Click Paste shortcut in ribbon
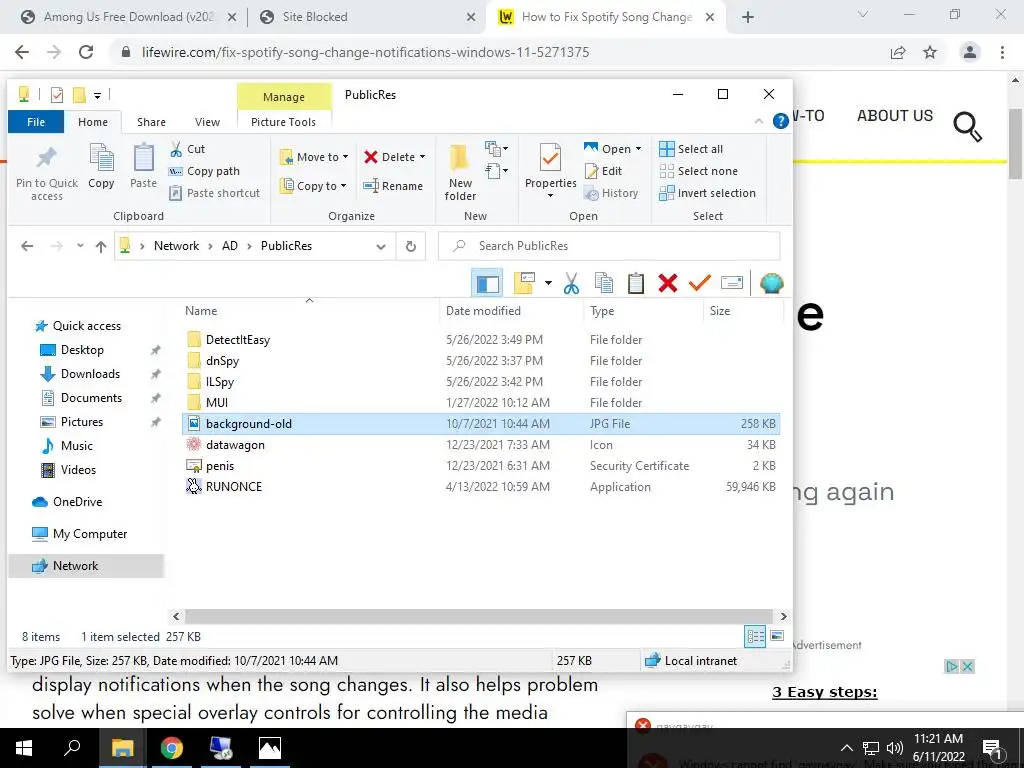 click(x=215, y=193)
